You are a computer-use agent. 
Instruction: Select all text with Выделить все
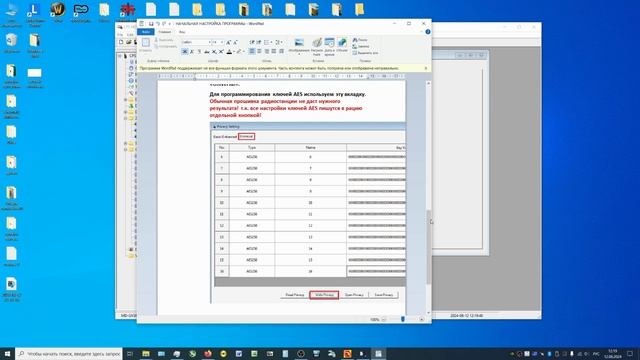click(x=365, y=53)
